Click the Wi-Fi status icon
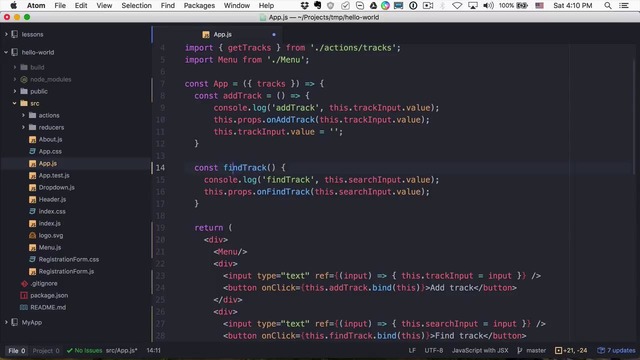This screenshot has width=640, height=360. 457,5
